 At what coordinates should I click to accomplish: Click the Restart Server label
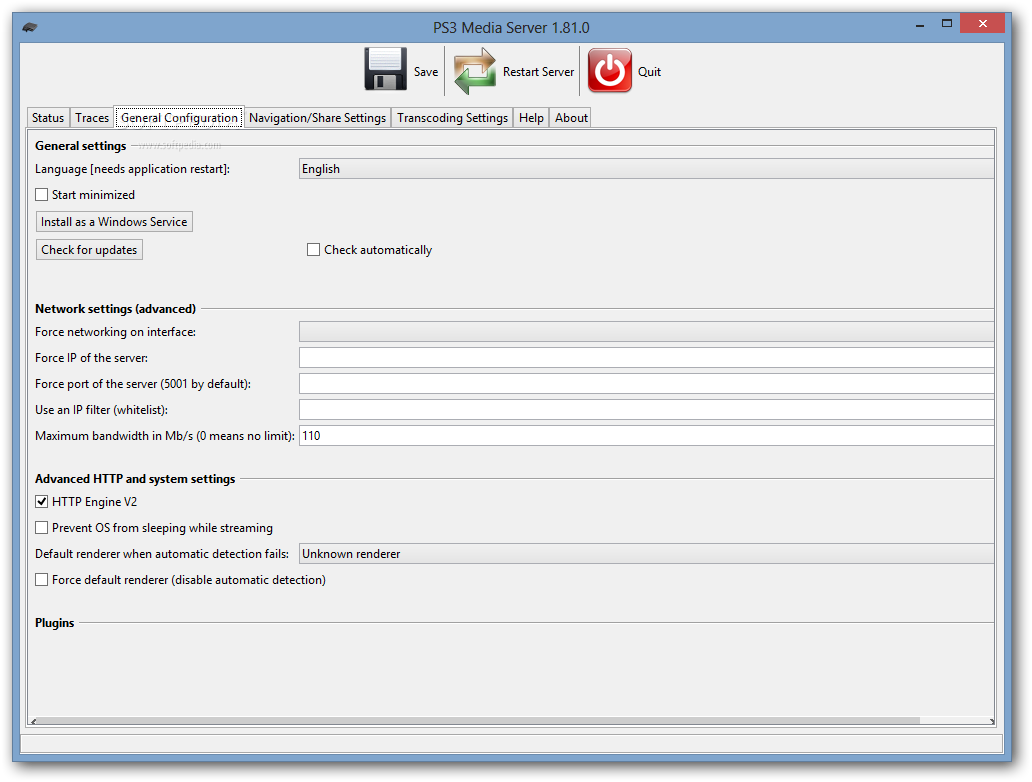pyautogui.click(x=538, y=72)
